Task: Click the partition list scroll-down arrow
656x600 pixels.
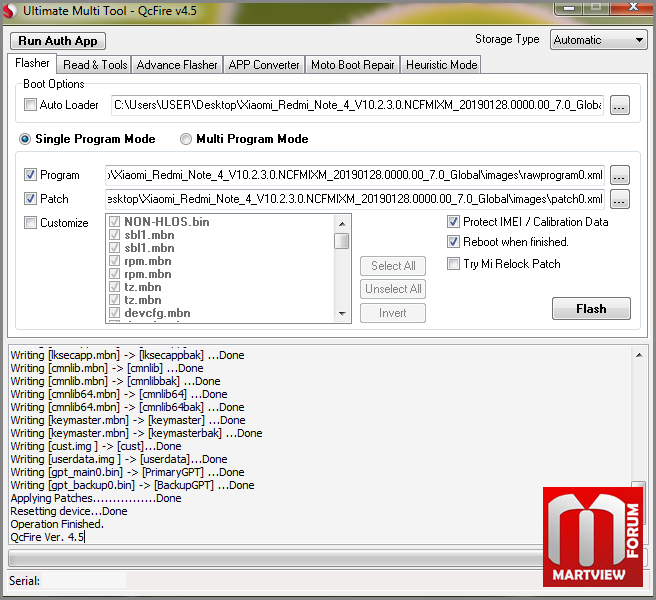Action: tap(343, 313)
